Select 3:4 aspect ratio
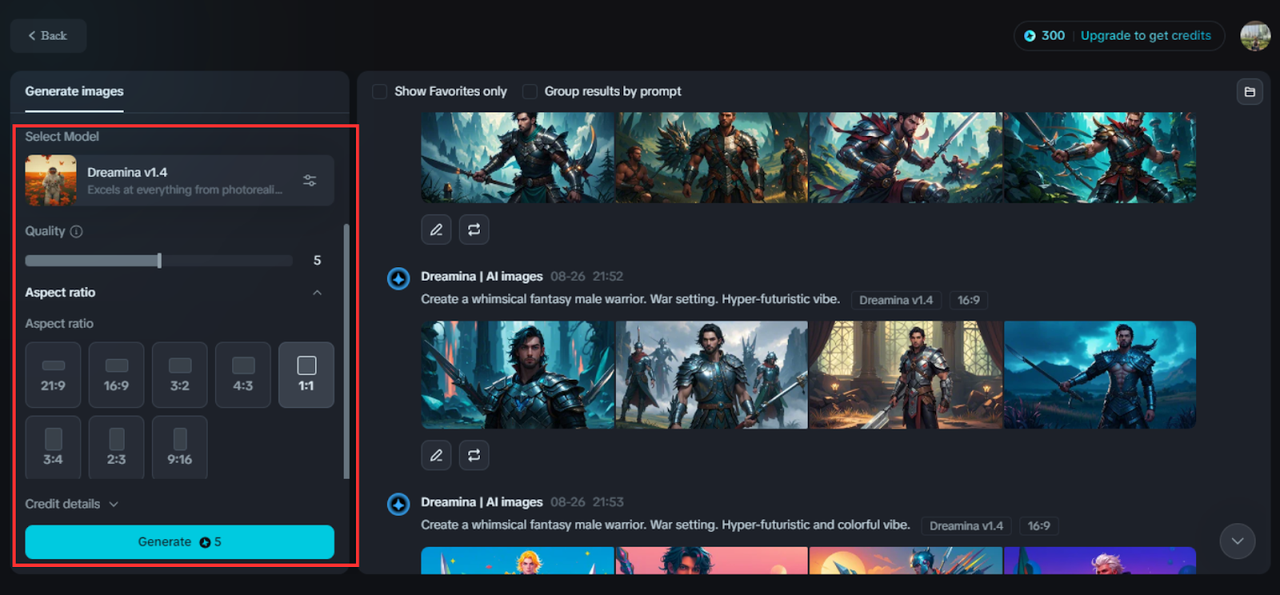 [53, 447]
